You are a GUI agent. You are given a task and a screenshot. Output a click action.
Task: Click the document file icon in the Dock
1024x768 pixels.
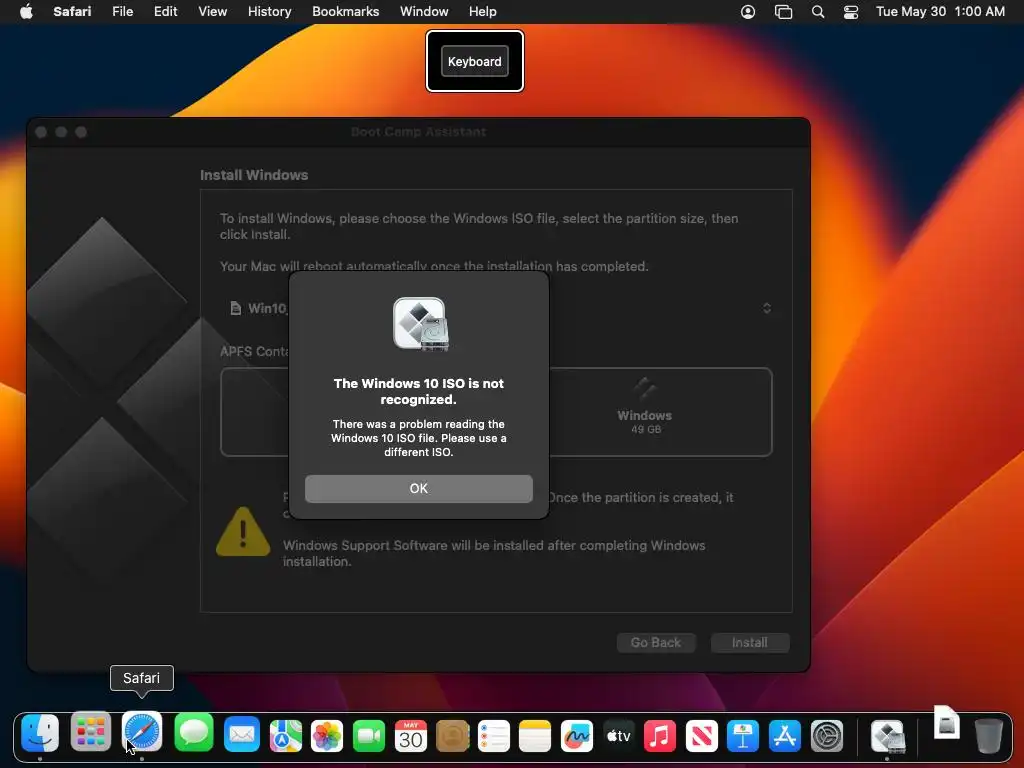946,722
